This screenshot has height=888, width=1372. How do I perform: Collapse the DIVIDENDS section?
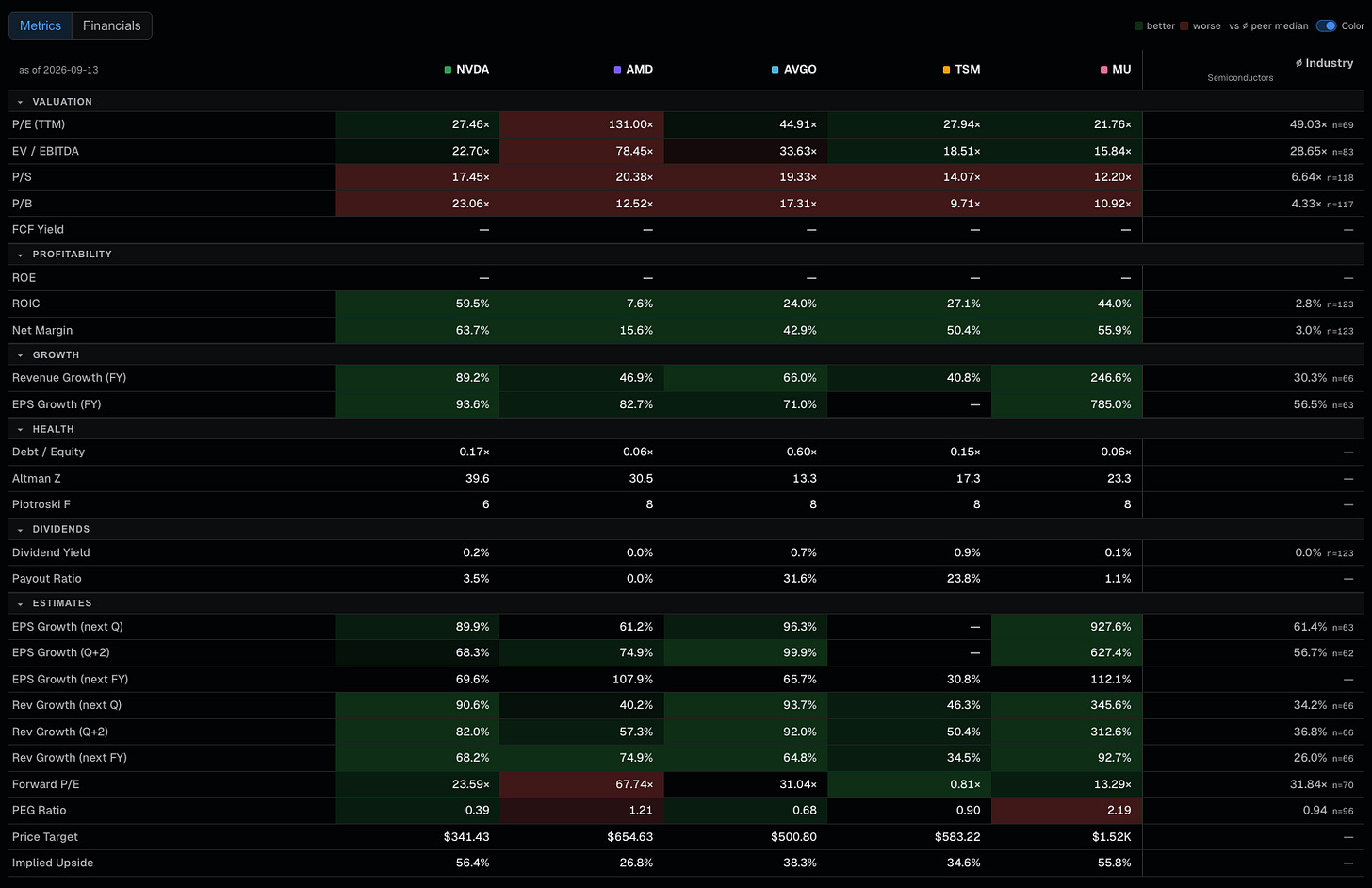(x=21, y=530)
